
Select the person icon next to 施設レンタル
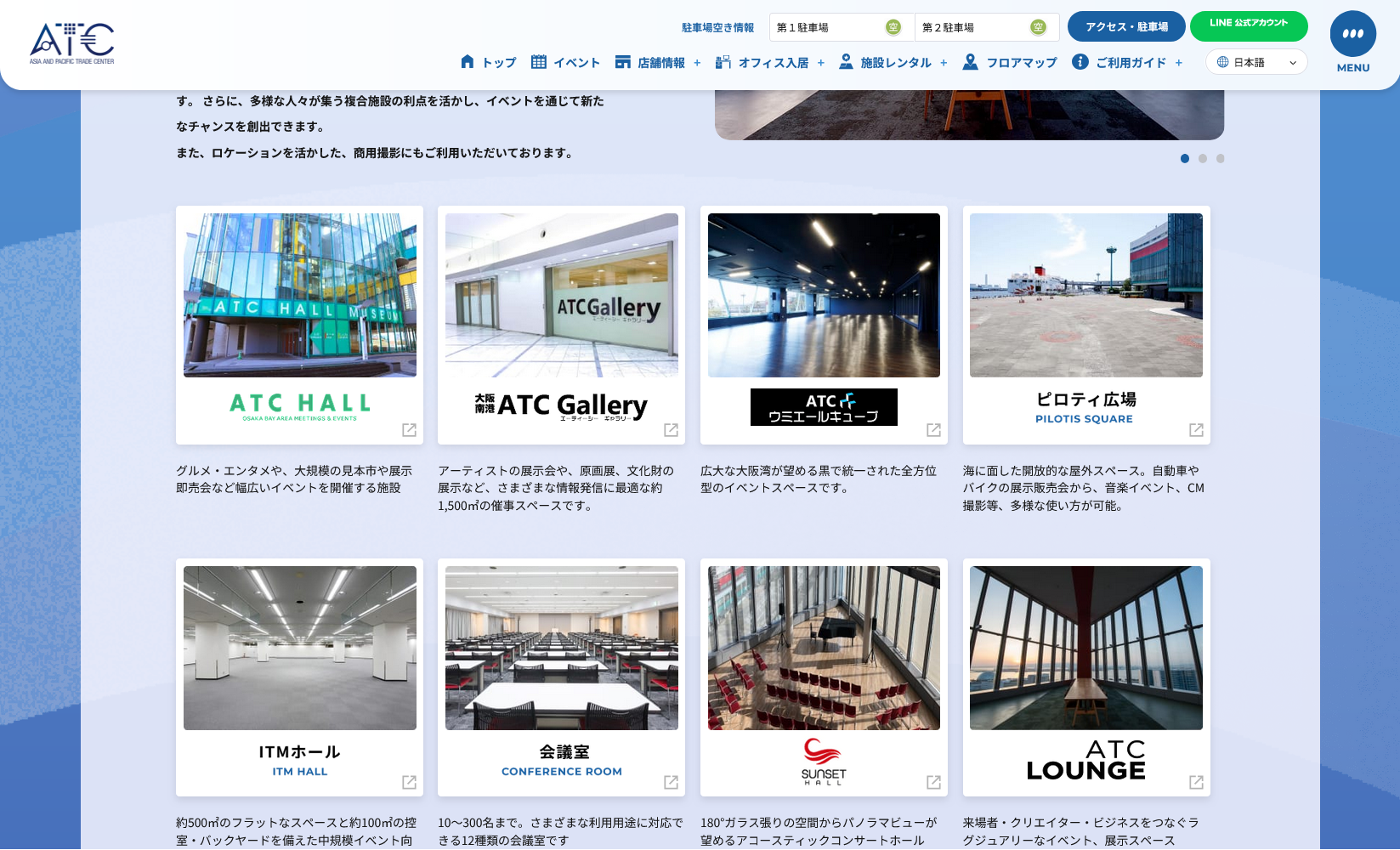[x=846, y=61]
